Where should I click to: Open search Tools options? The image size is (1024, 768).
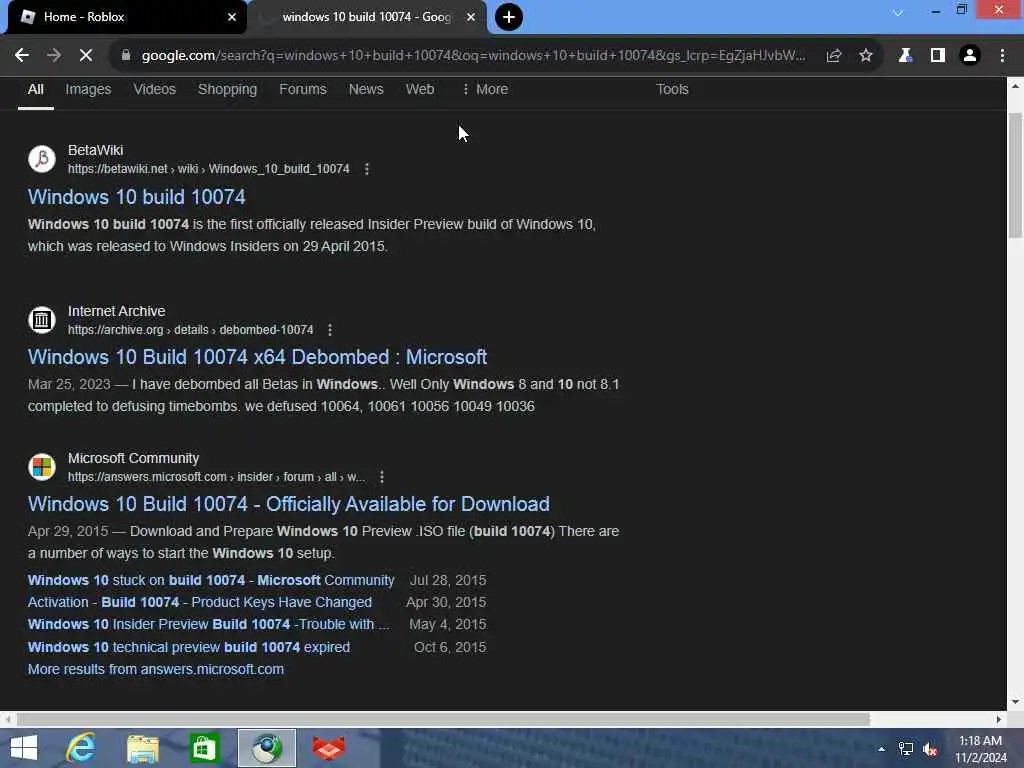point(672,89)
